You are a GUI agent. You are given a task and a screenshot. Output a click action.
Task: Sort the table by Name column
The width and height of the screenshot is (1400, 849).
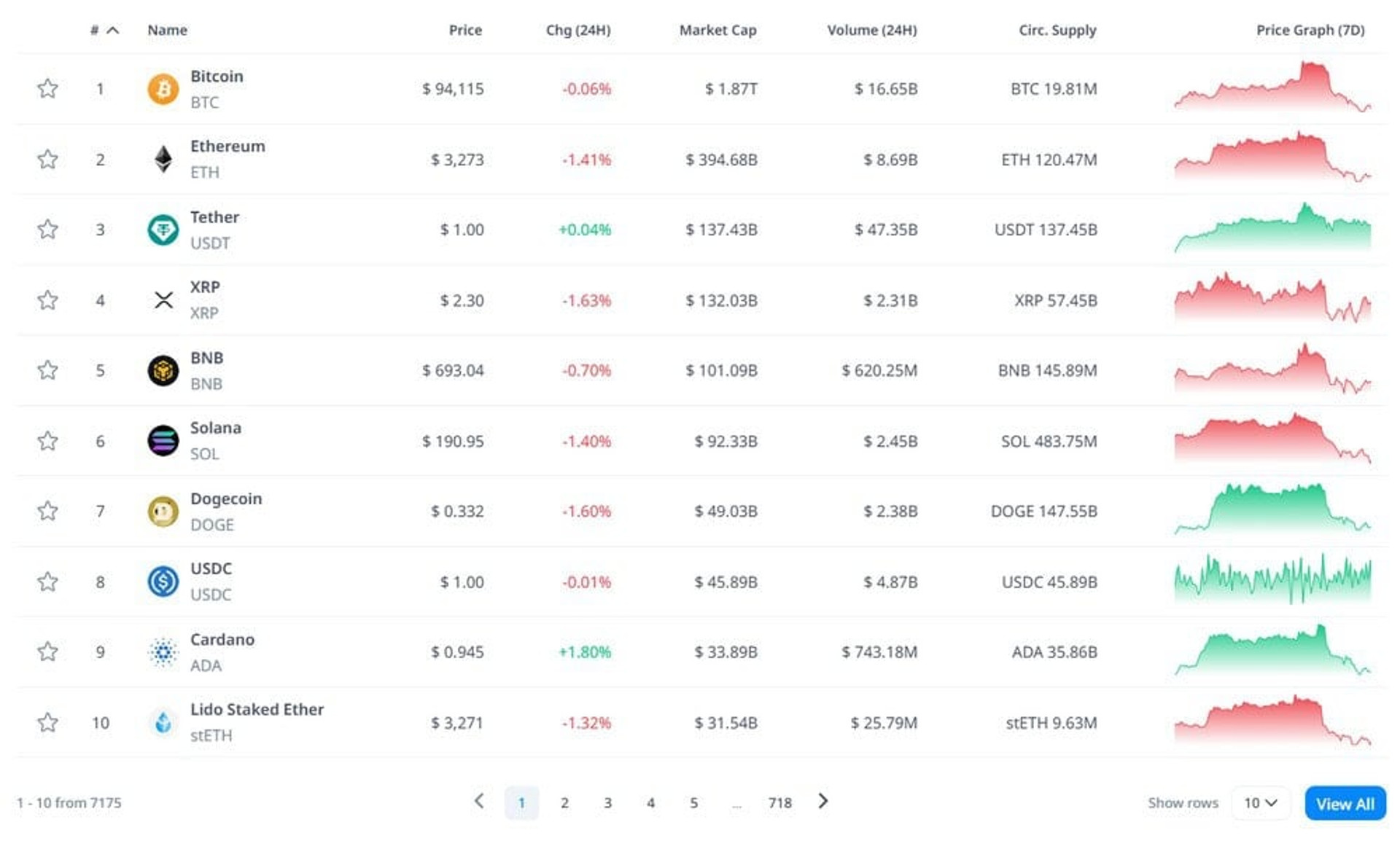coord(167,30)
